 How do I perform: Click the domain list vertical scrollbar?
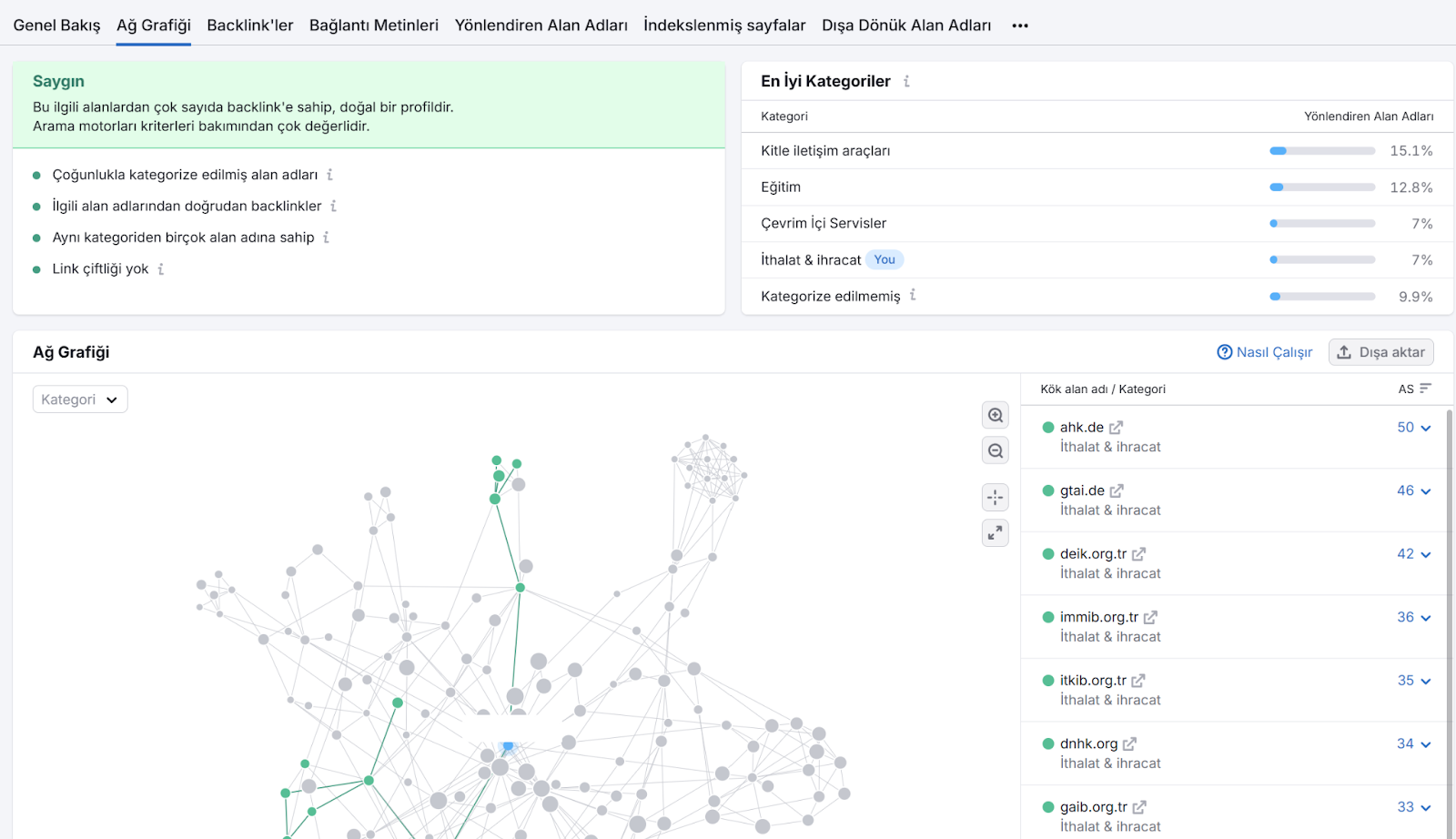click(1449, 623)
